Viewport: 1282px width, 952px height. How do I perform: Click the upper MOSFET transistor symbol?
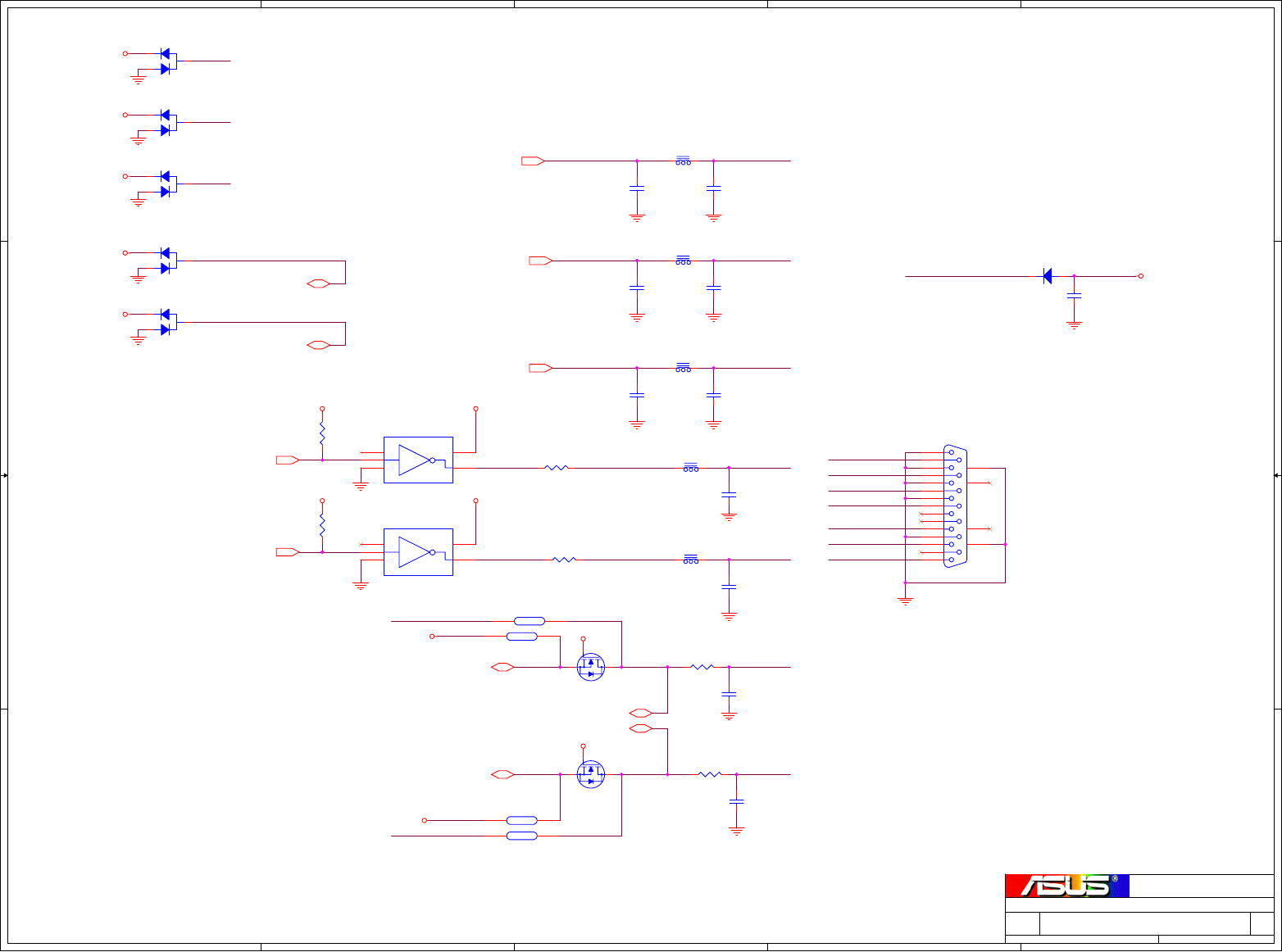point(590,667)
